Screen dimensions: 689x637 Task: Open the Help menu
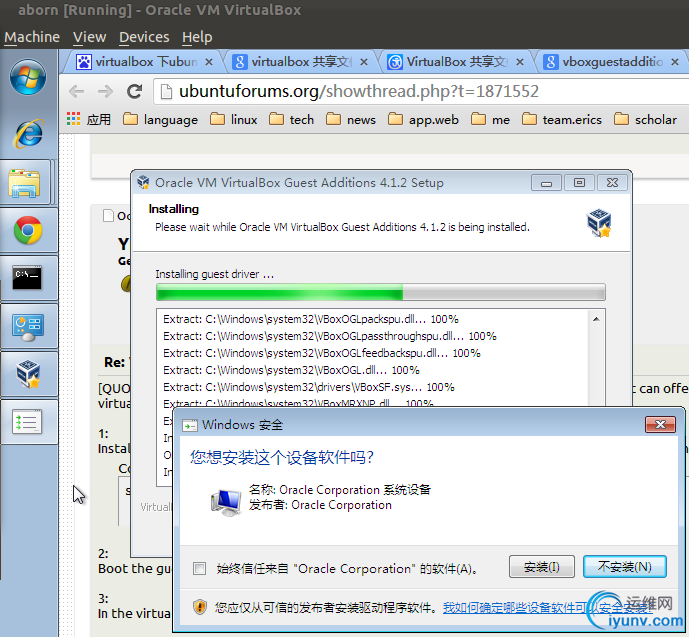point(197,37)
